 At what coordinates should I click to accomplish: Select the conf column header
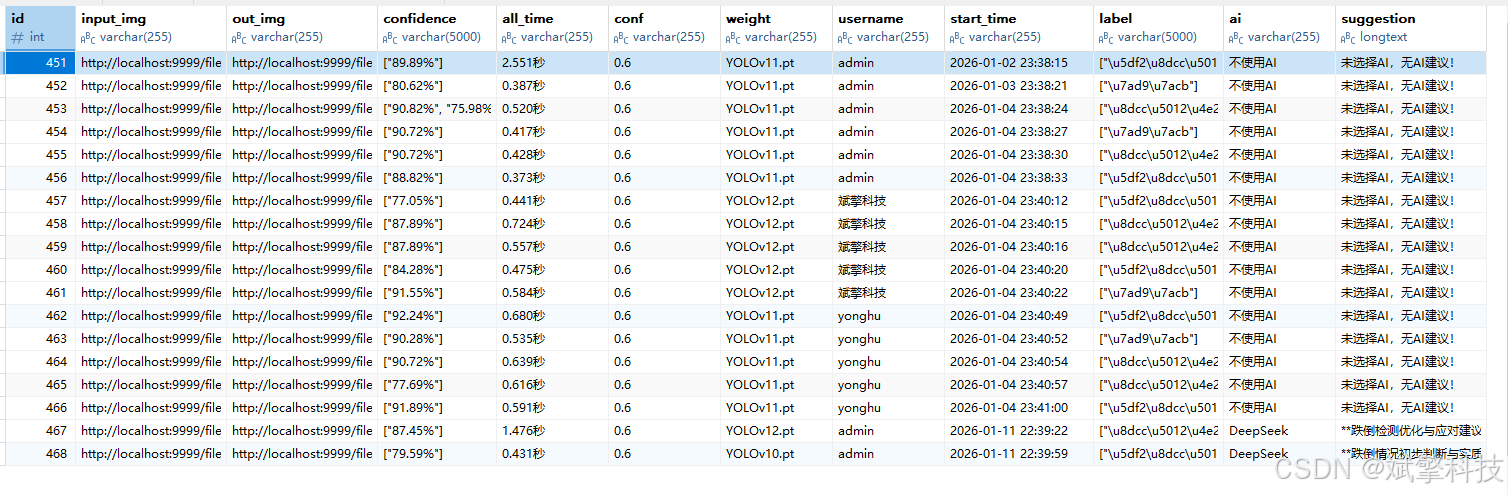[665, 27]
